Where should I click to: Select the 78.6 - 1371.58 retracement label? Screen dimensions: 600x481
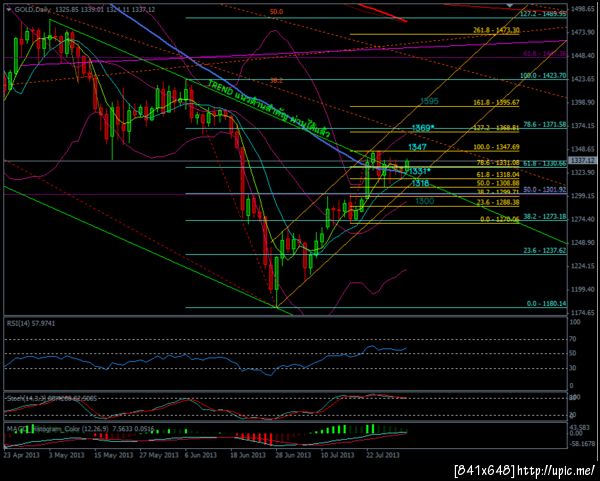pyautogui.click(x=545, y=124)
